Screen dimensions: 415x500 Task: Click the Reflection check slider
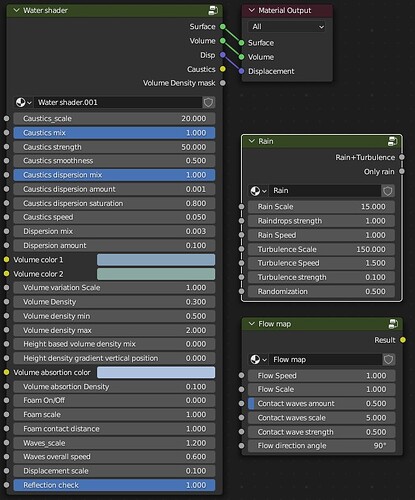tap(114, 485)
